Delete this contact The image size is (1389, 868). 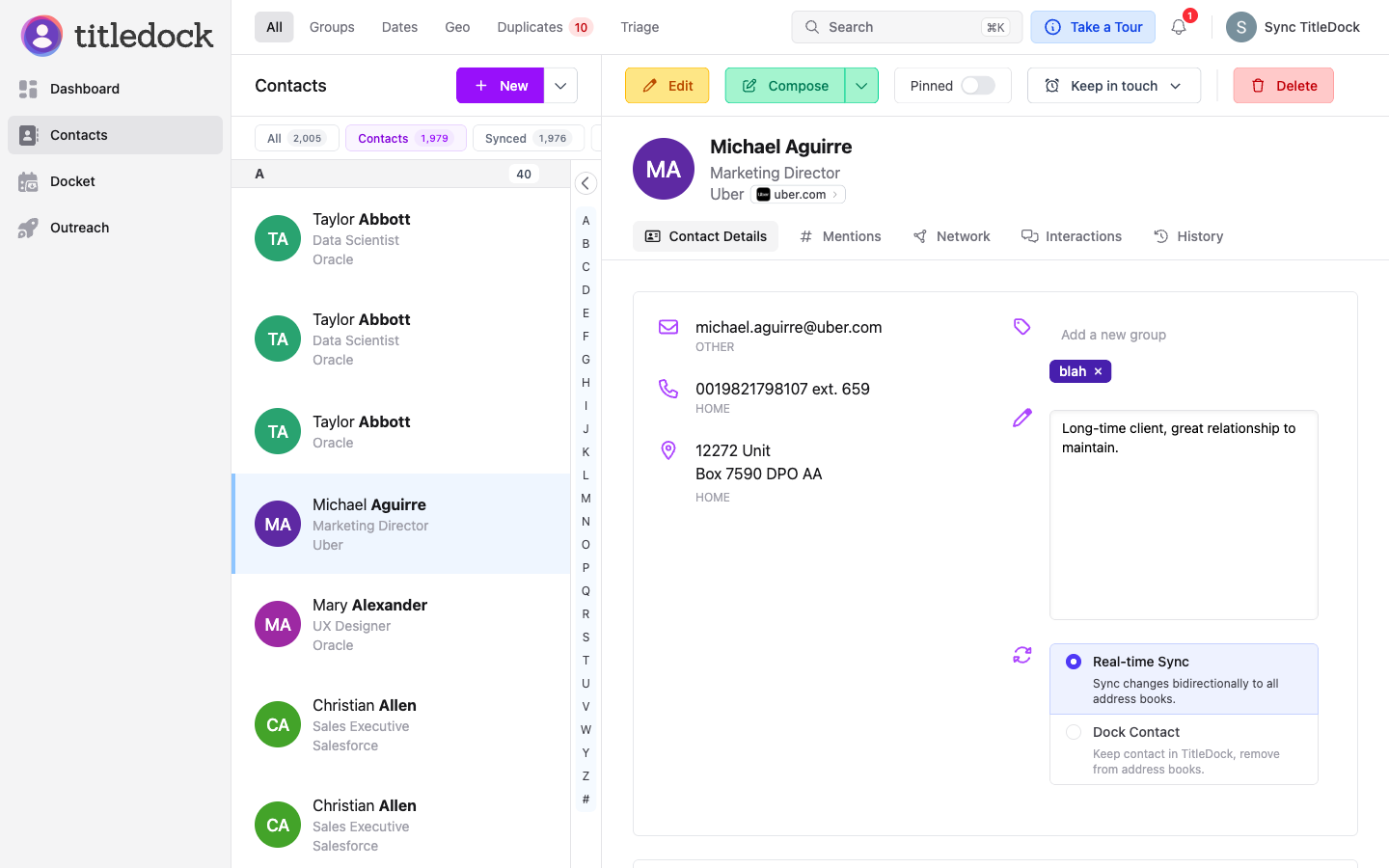tap(1283, 86)
